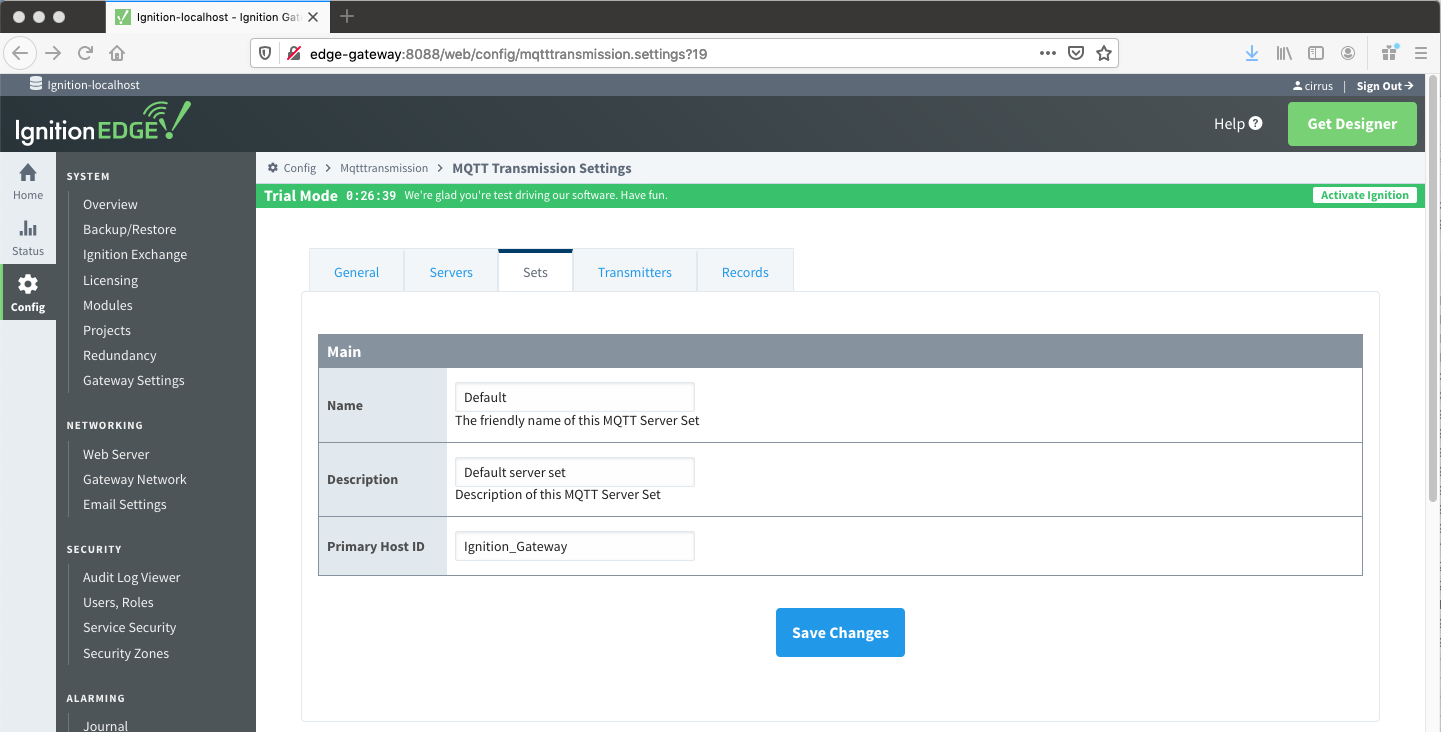Screen dimensions: 1441x732
Task: Open Email Settings
Action: (125, 504)
